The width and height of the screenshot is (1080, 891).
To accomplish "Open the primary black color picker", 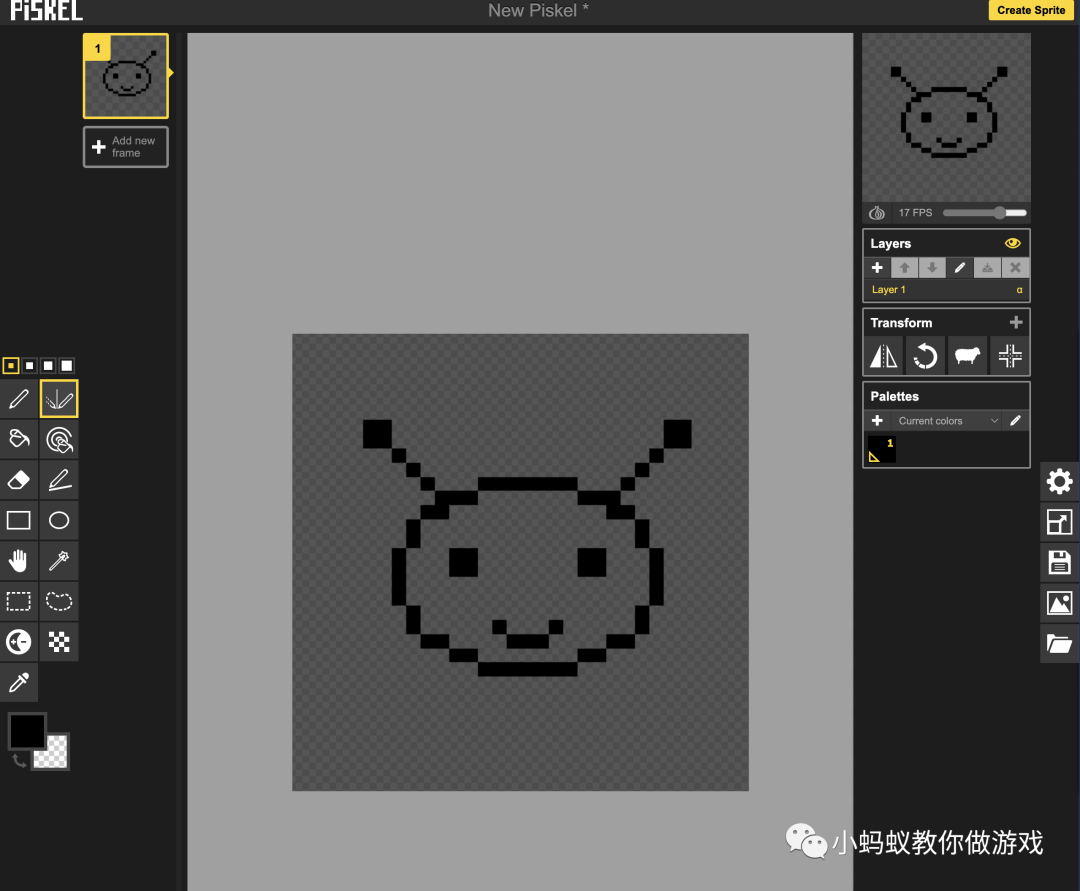I will tap(26, 730).
